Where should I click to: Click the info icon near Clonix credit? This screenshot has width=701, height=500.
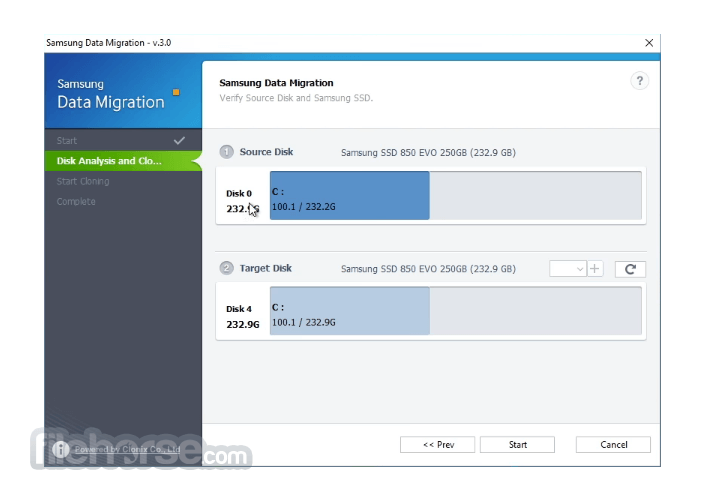[x=60, y=449]
